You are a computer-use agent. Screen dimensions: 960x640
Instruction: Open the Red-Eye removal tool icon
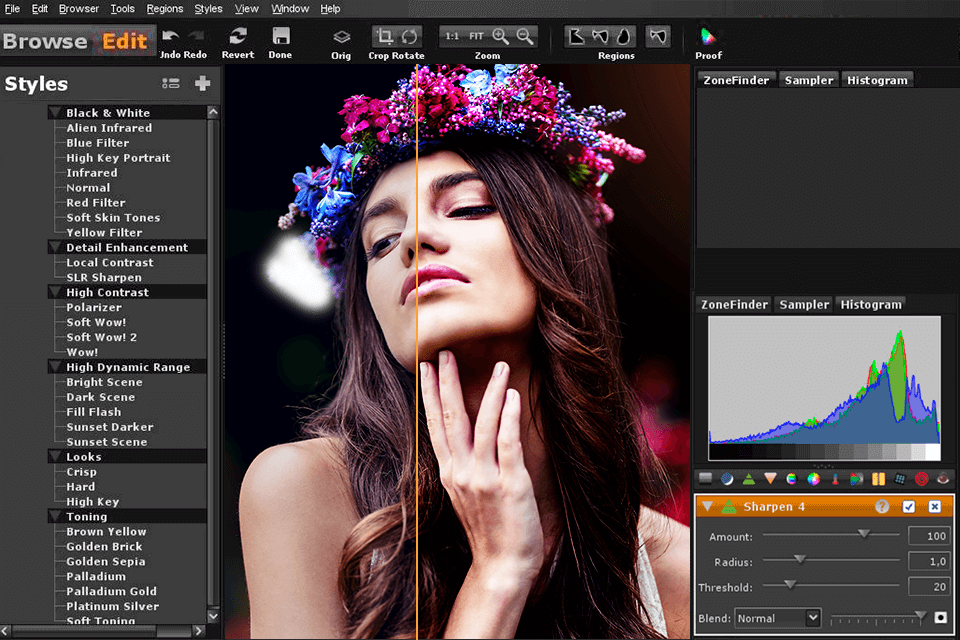[x=942, y=479]
